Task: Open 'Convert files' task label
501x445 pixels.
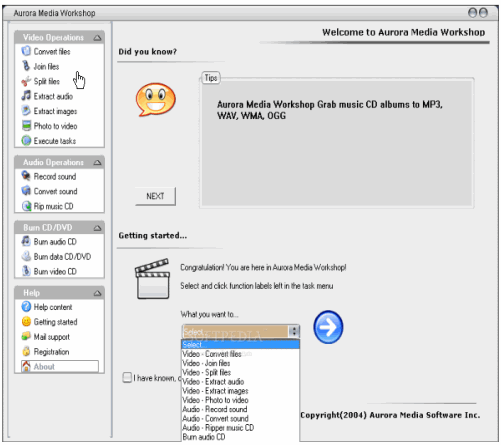Action: (x=52, y=52)
